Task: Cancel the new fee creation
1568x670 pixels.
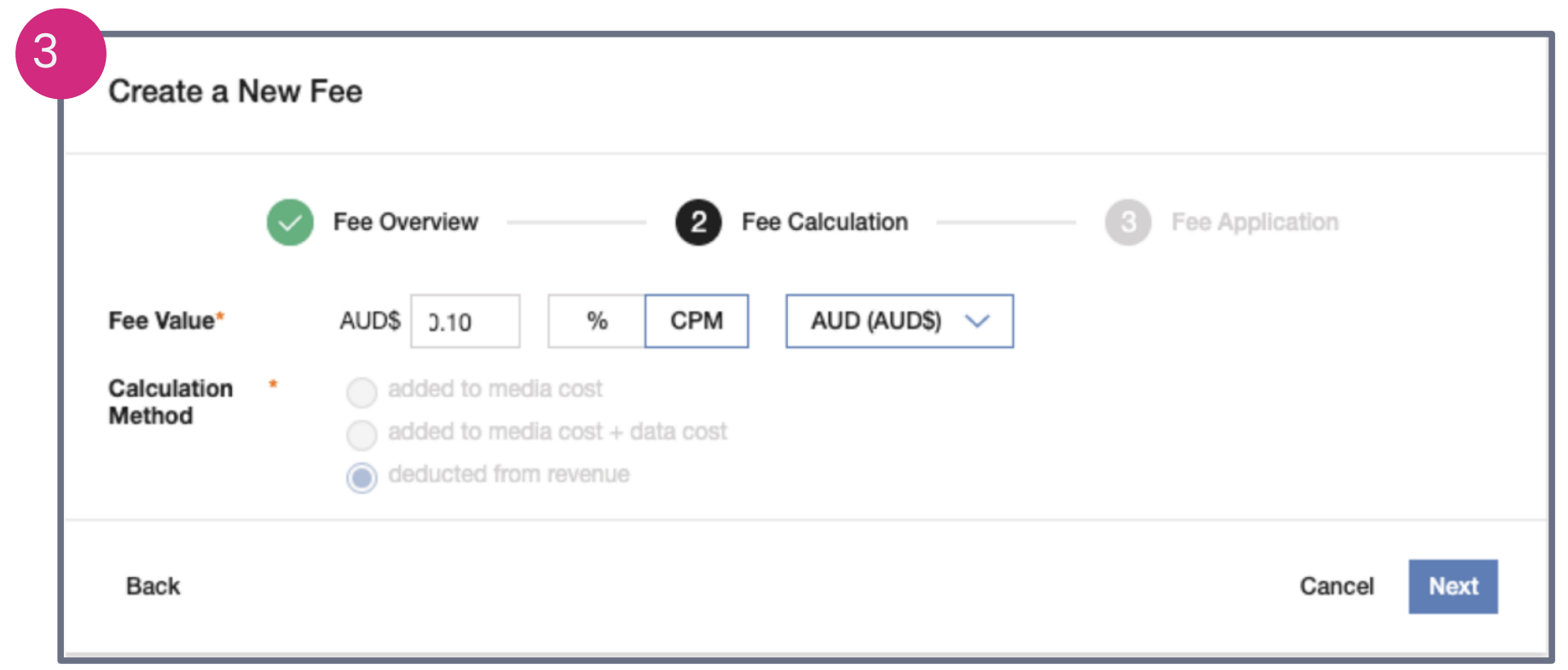Action: pos(1335,586)
